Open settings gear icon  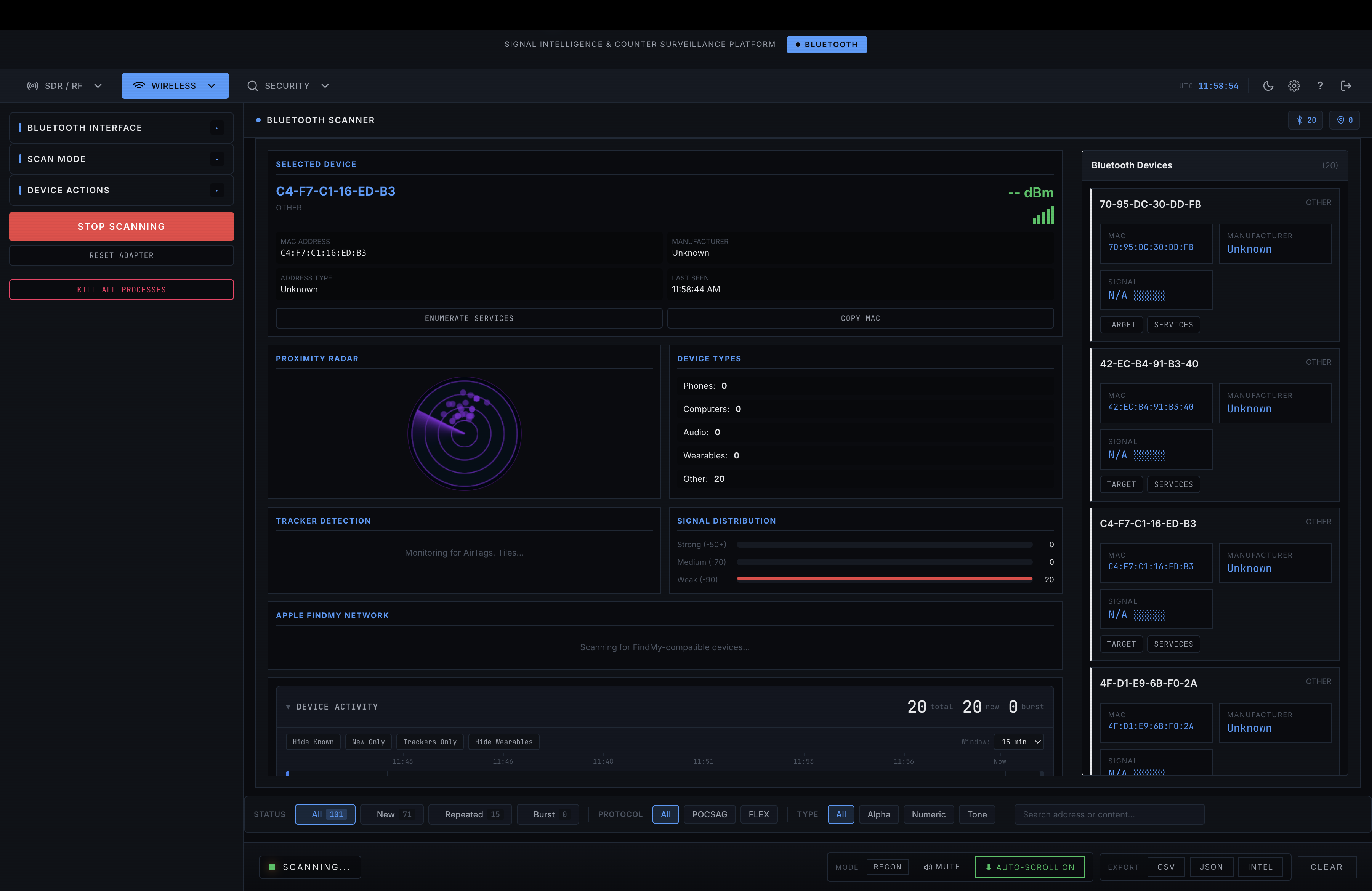coord(1293,86)
